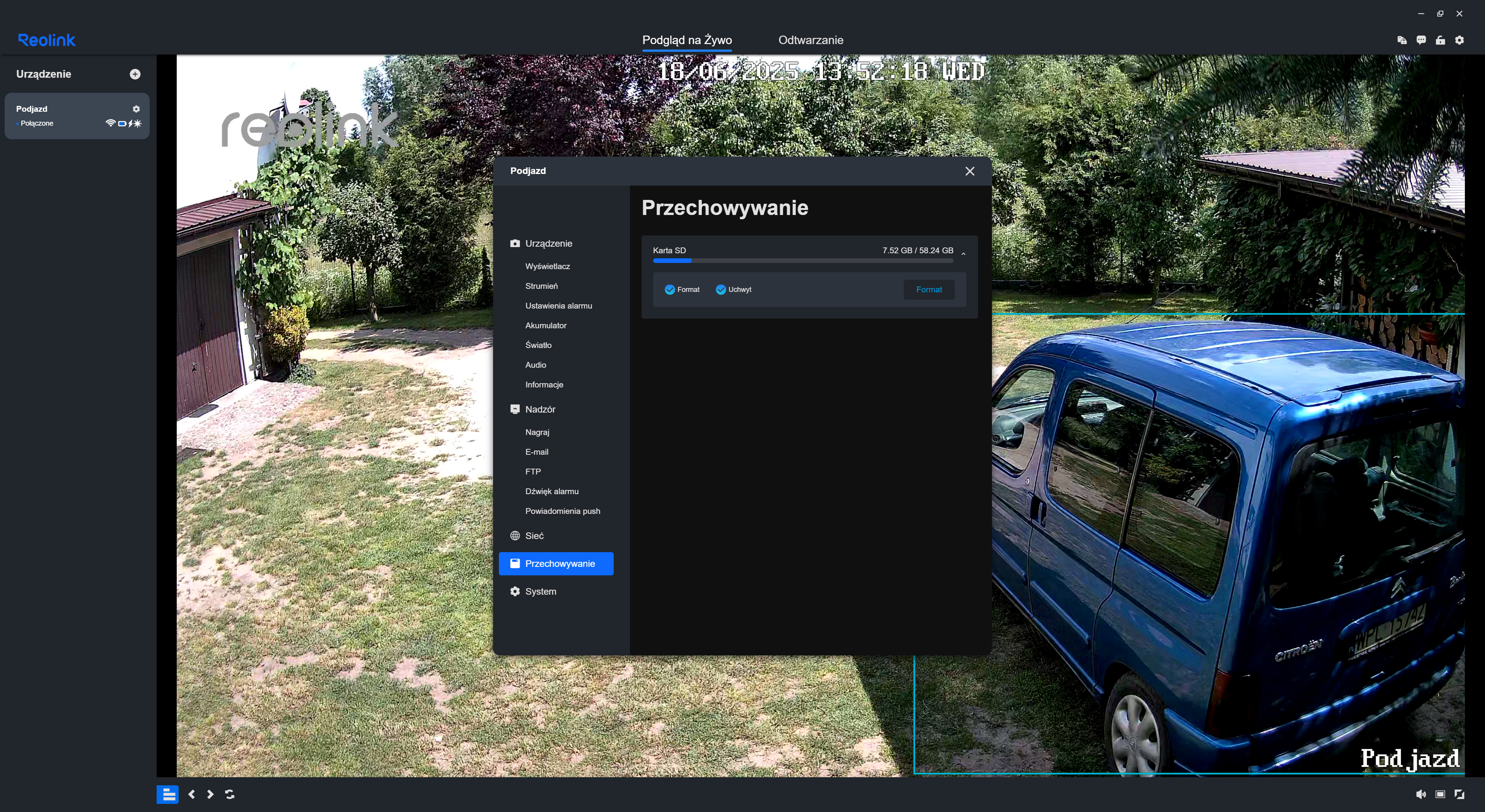Open E-mail settings
This screenshot has width=1485, height=812.
[536, 452]
